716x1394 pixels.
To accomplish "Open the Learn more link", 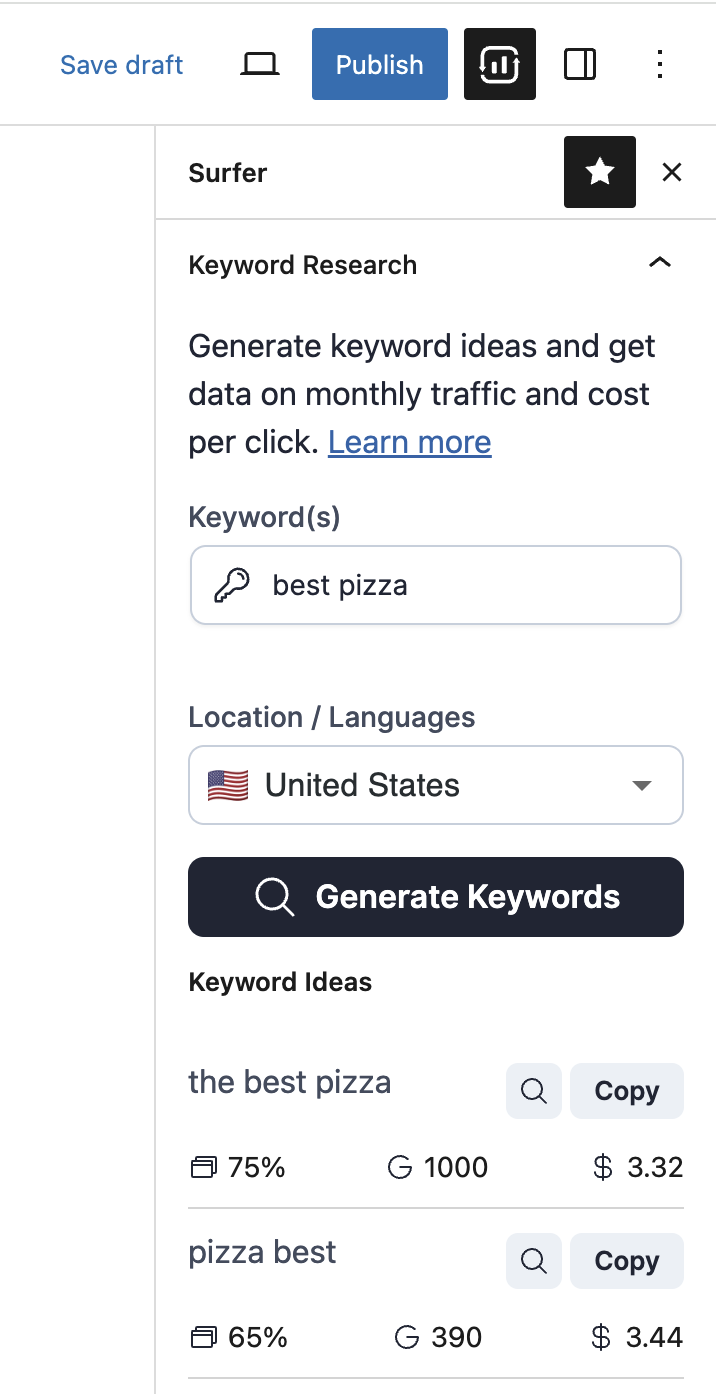I will click(409, 442).
